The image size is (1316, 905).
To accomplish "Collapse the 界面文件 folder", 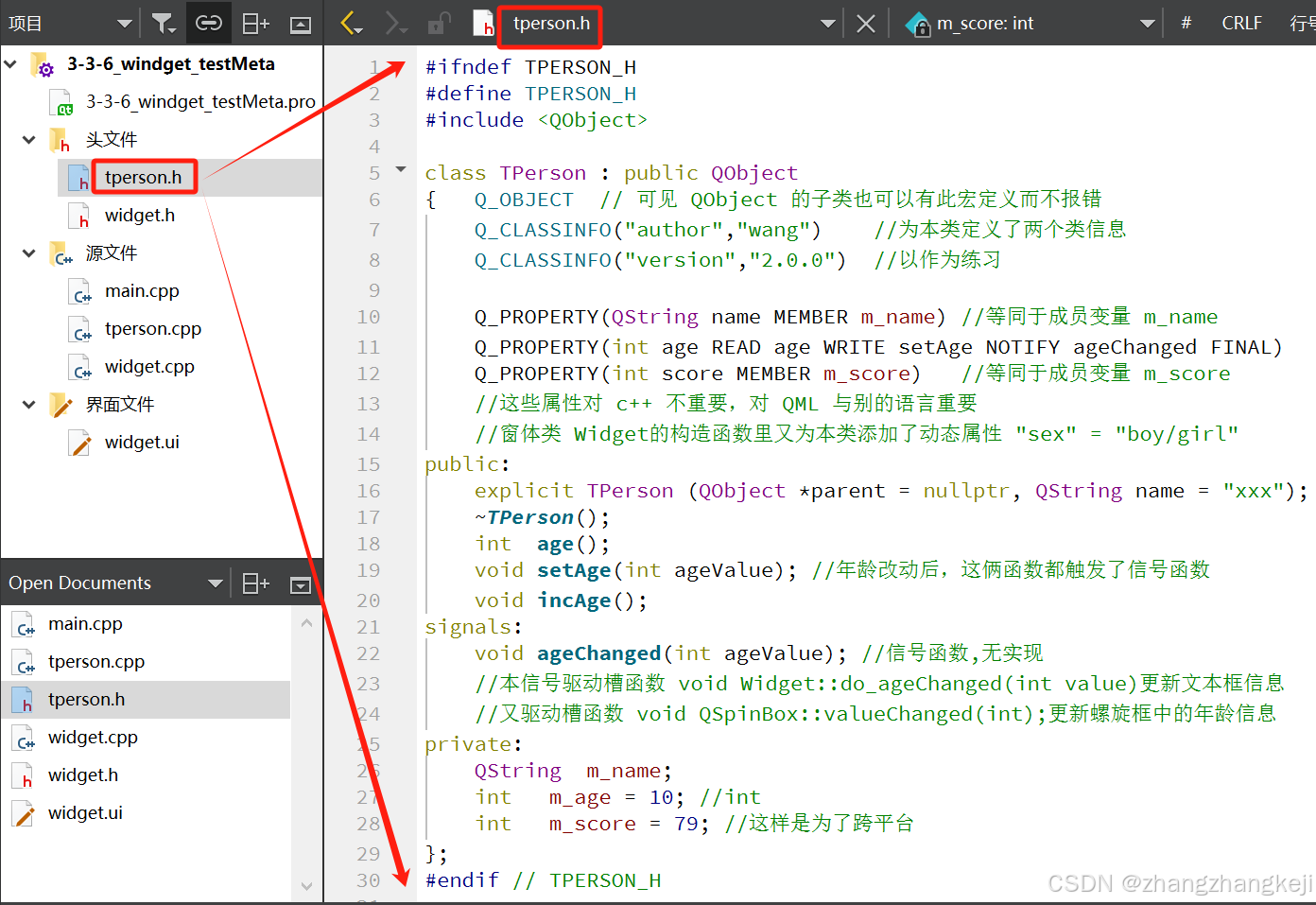I will [x=29, y=405].
